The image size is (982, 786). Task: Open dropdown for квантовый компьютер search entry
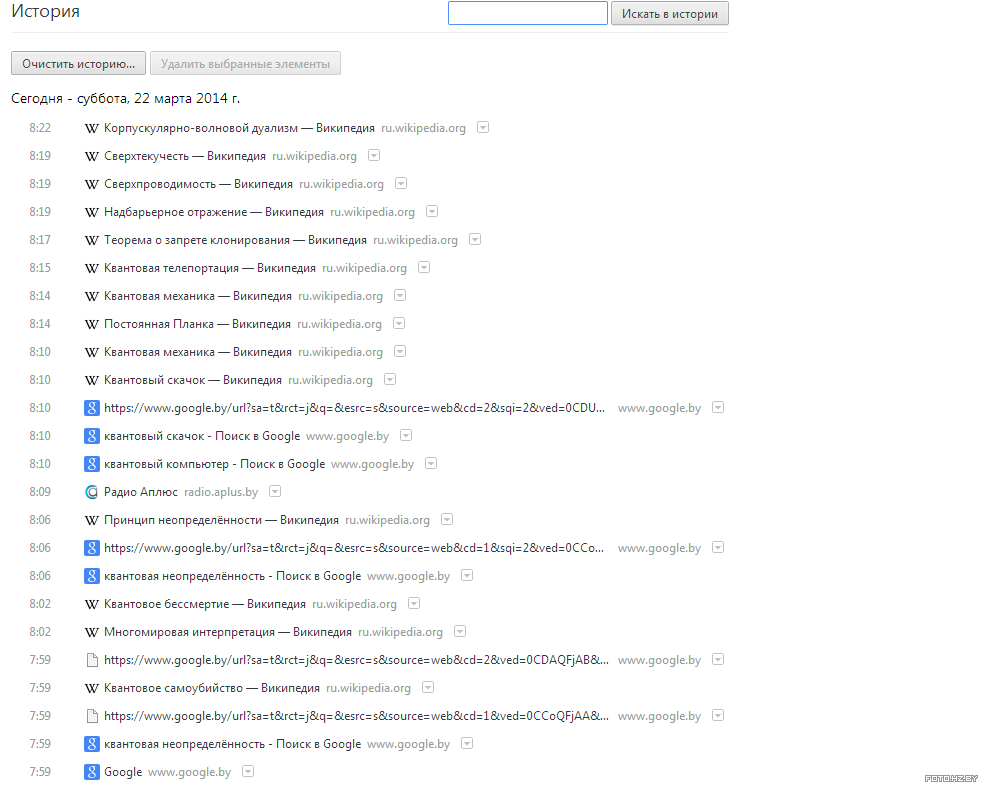tap(431, 463)
